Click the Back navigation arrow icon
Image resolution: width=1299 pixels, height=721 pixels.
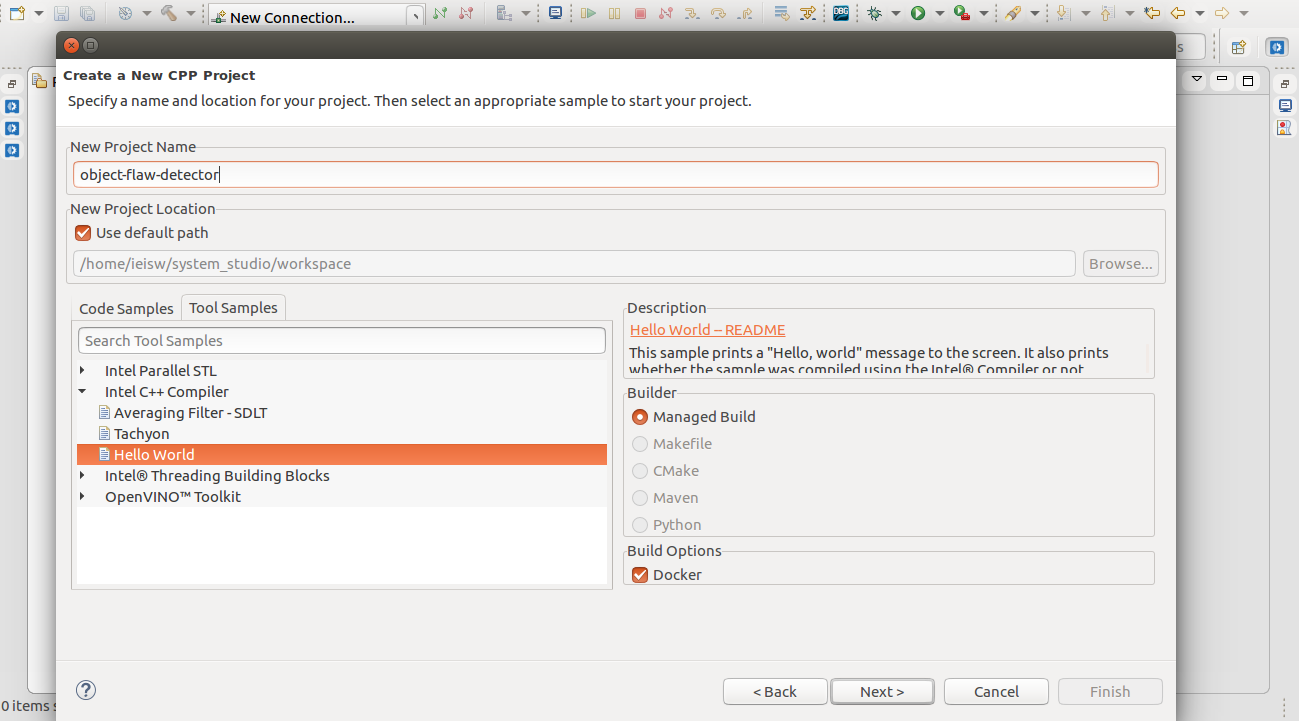(1178, 14)
